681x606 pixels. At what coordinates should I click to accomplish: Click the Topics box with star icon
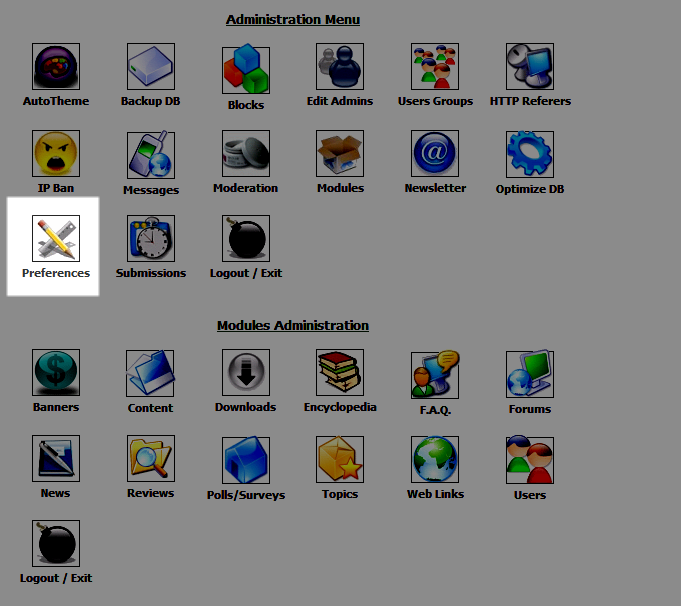coord(340,459)
